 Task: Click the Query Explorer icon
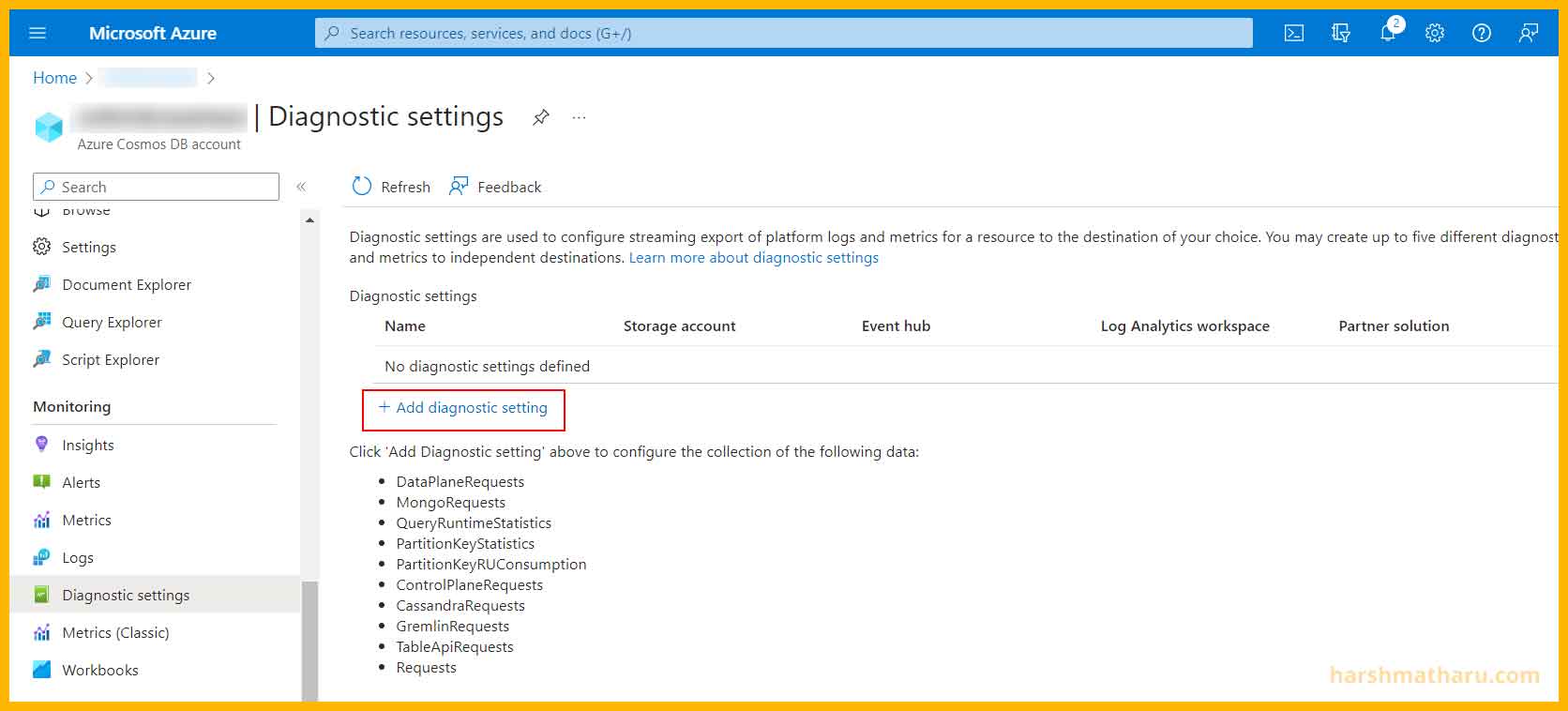coord(42,322)
